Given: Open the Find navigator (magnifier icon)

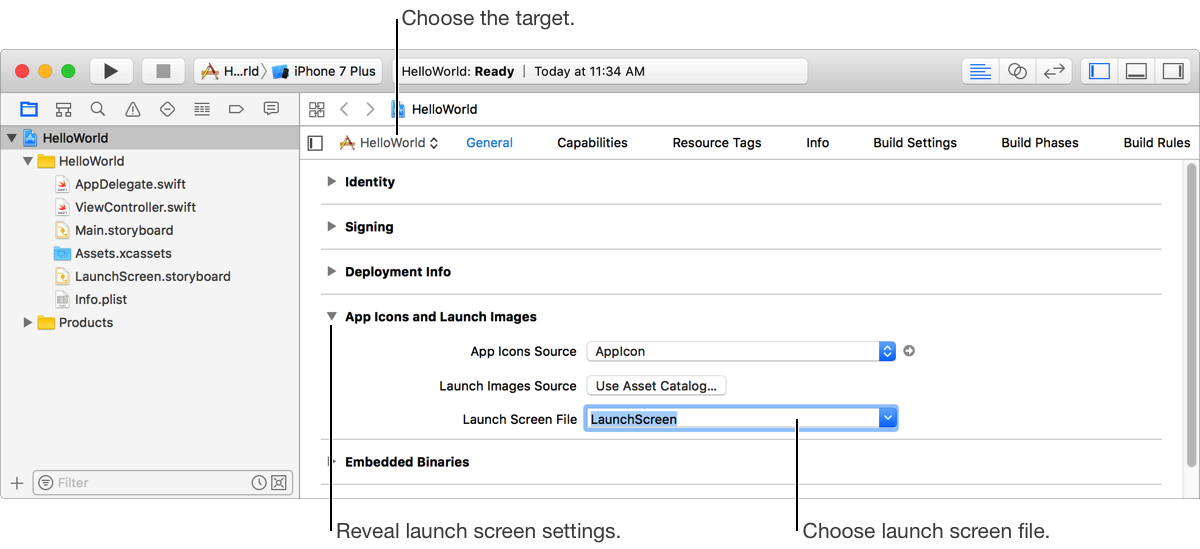Looking at the screenshot, I should coord(98,109).
